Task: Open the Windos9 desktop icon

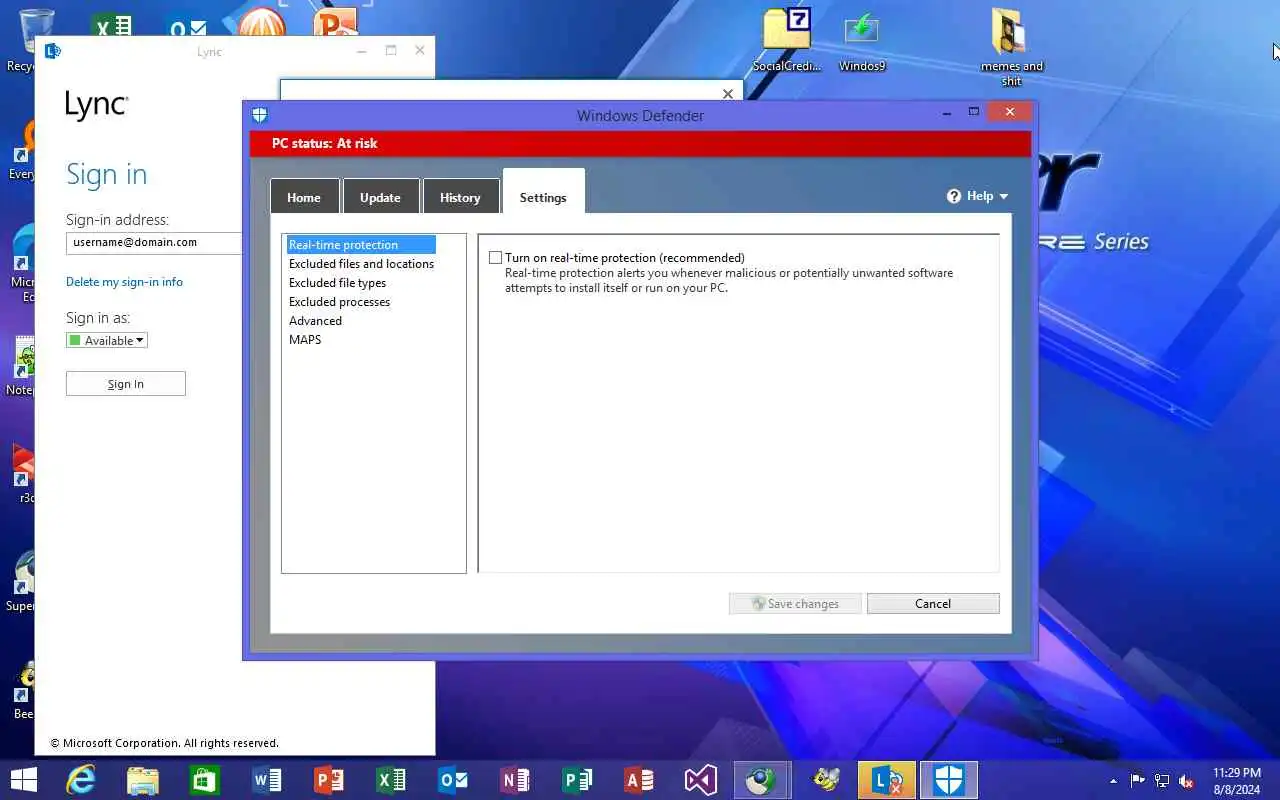Action: pos(862,40)
